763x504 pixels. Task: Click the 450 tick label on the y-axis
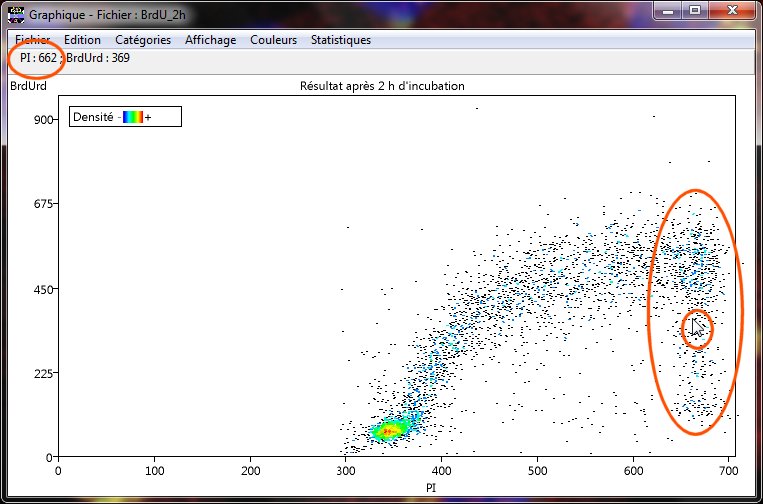[x=42, y=289]
